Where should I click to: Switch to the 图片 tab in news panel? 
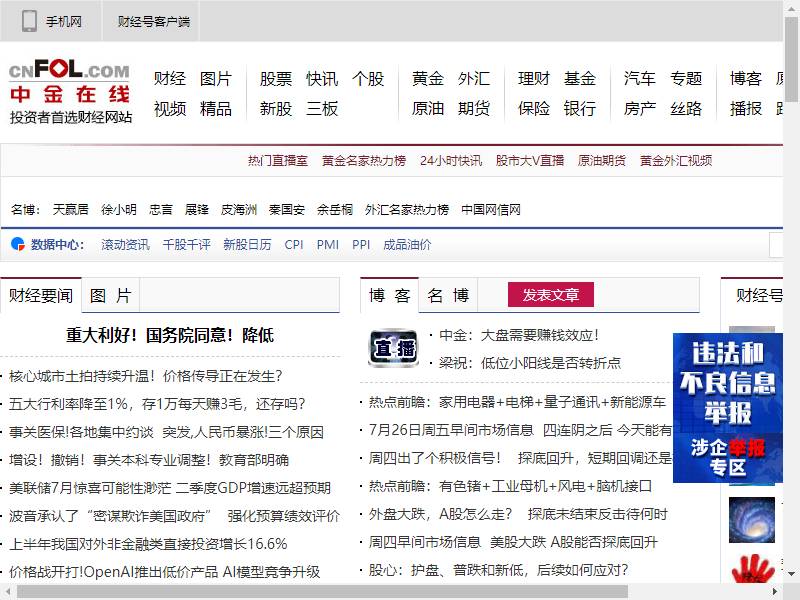[111, 295]
